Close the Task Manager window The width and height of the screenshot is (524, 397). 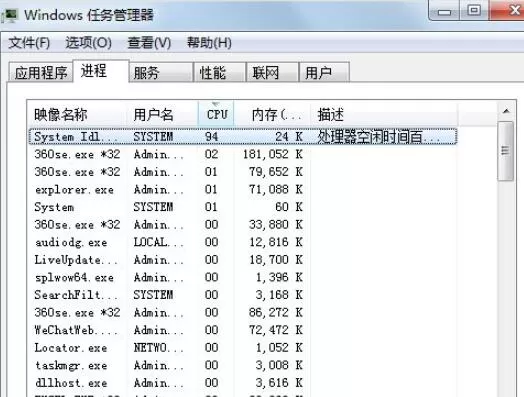(x=507, y=11)
